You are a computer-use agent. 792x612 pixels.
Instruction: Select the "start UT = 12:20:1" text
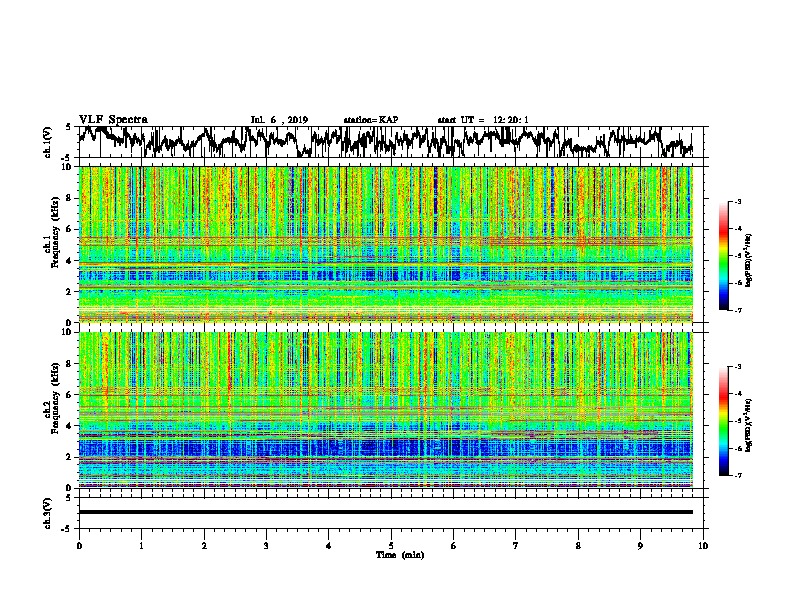coord(483,120)
